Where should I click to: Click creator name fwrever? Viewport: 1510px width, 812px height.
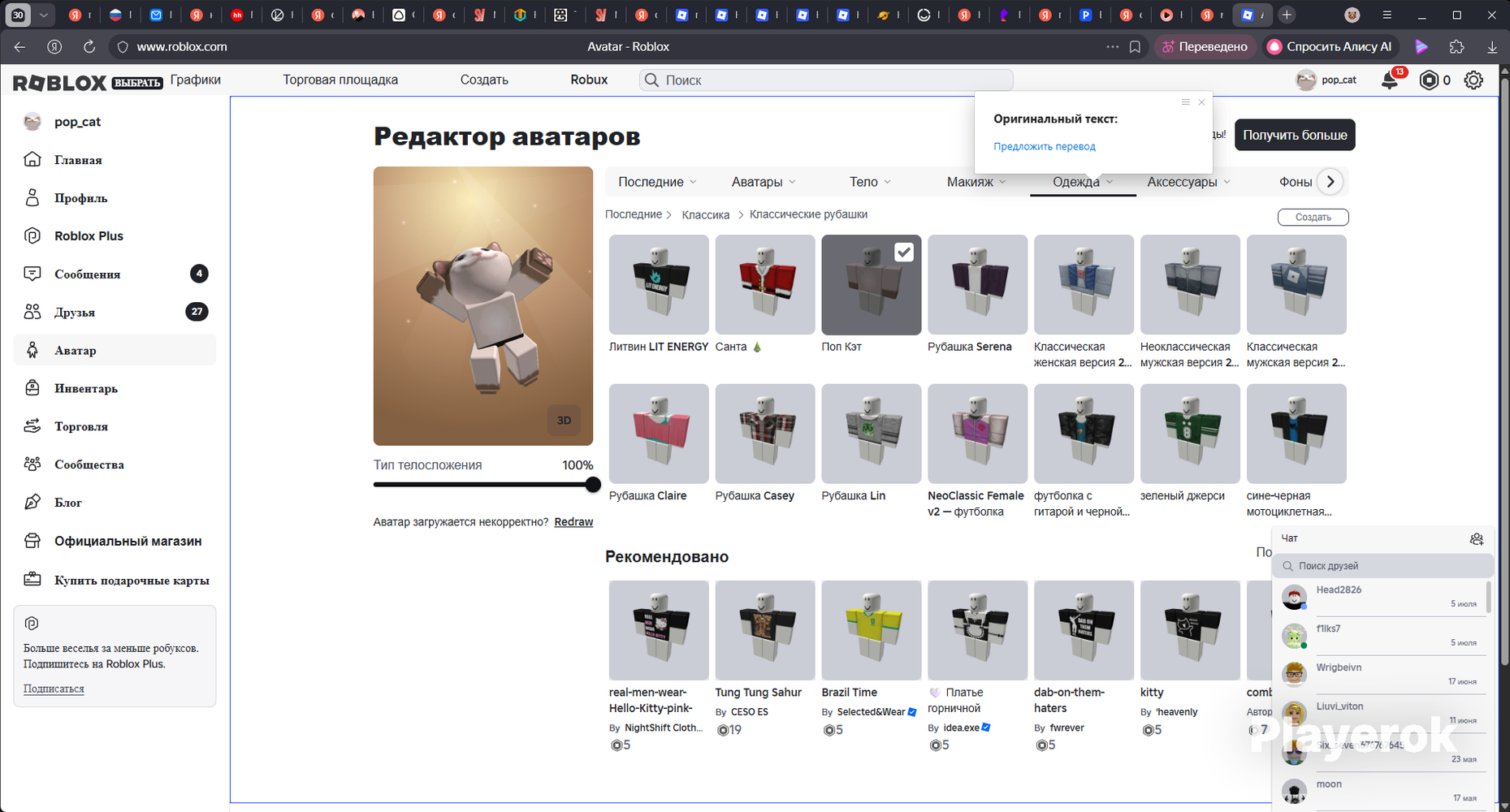pos(1067,728)
